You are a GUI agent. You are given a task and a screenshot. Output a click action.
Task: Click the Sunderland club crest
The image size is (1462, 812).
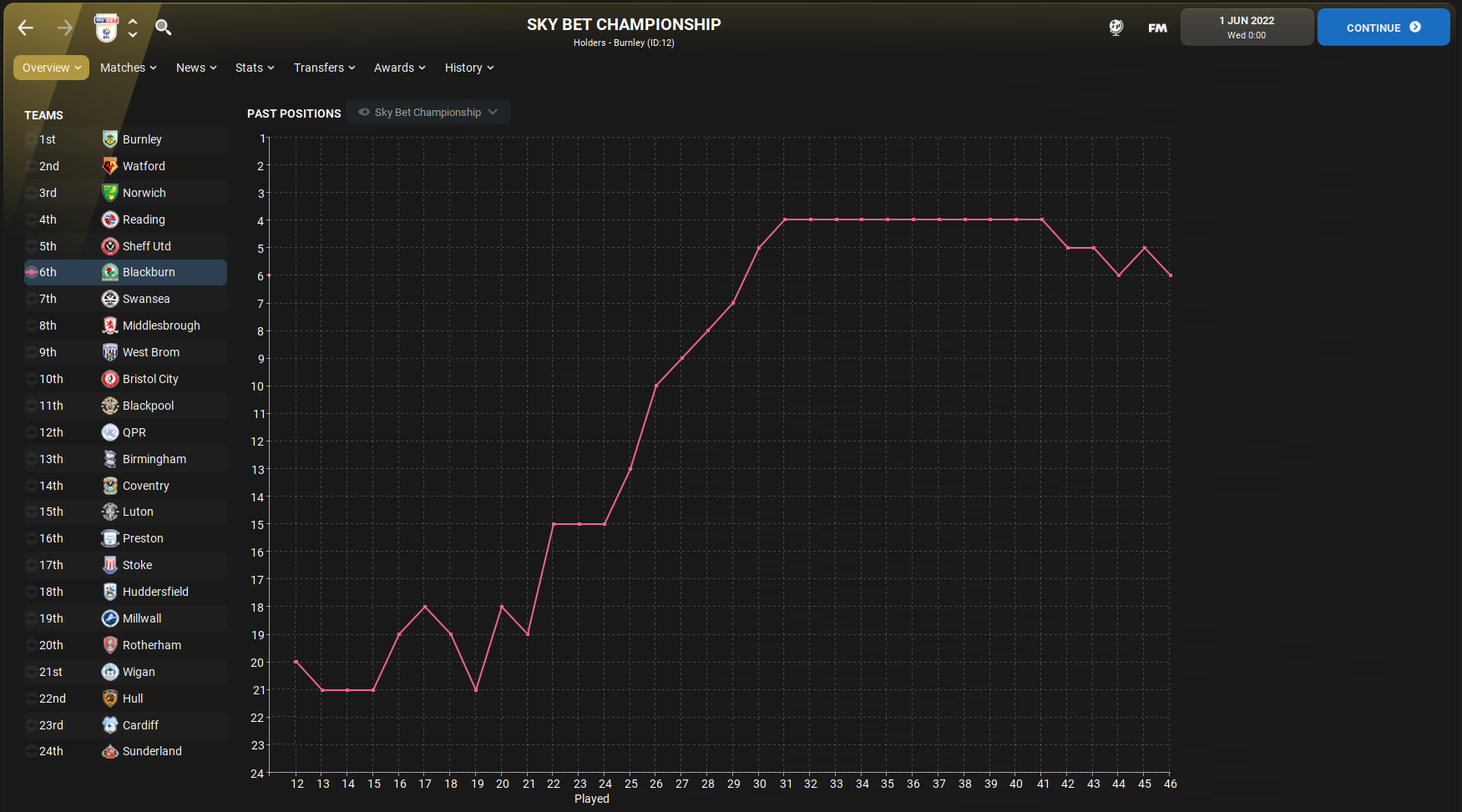110,751
